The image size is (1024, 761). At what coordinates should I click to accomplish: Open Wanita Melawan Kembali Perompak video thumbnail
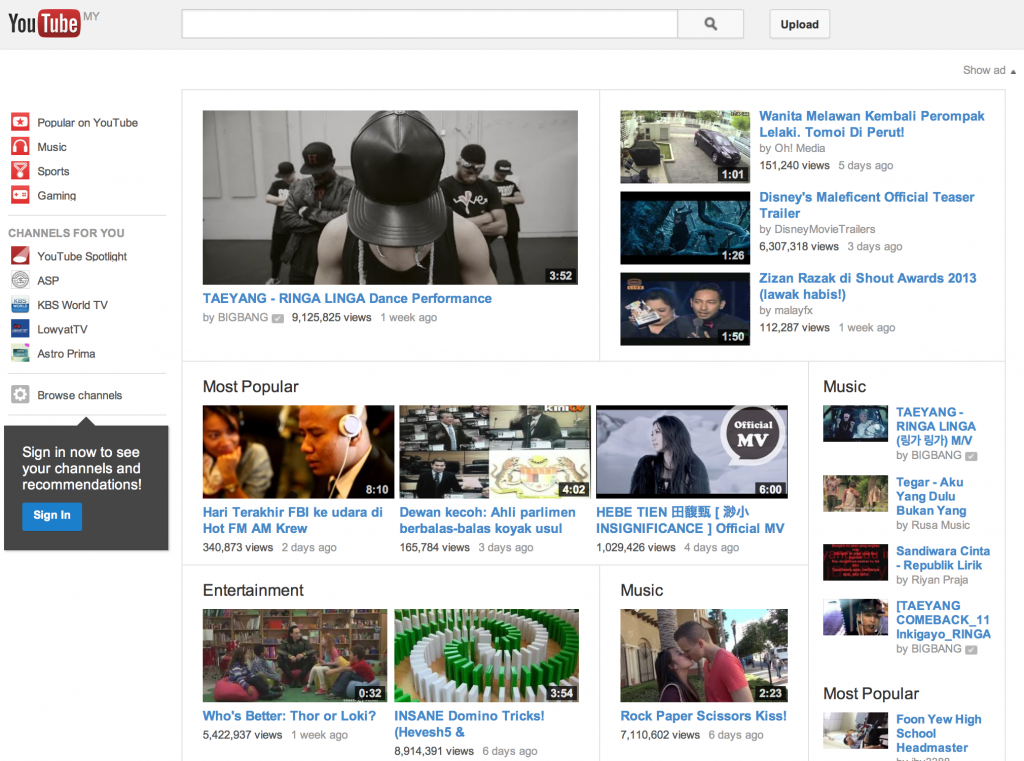[685, 146]
